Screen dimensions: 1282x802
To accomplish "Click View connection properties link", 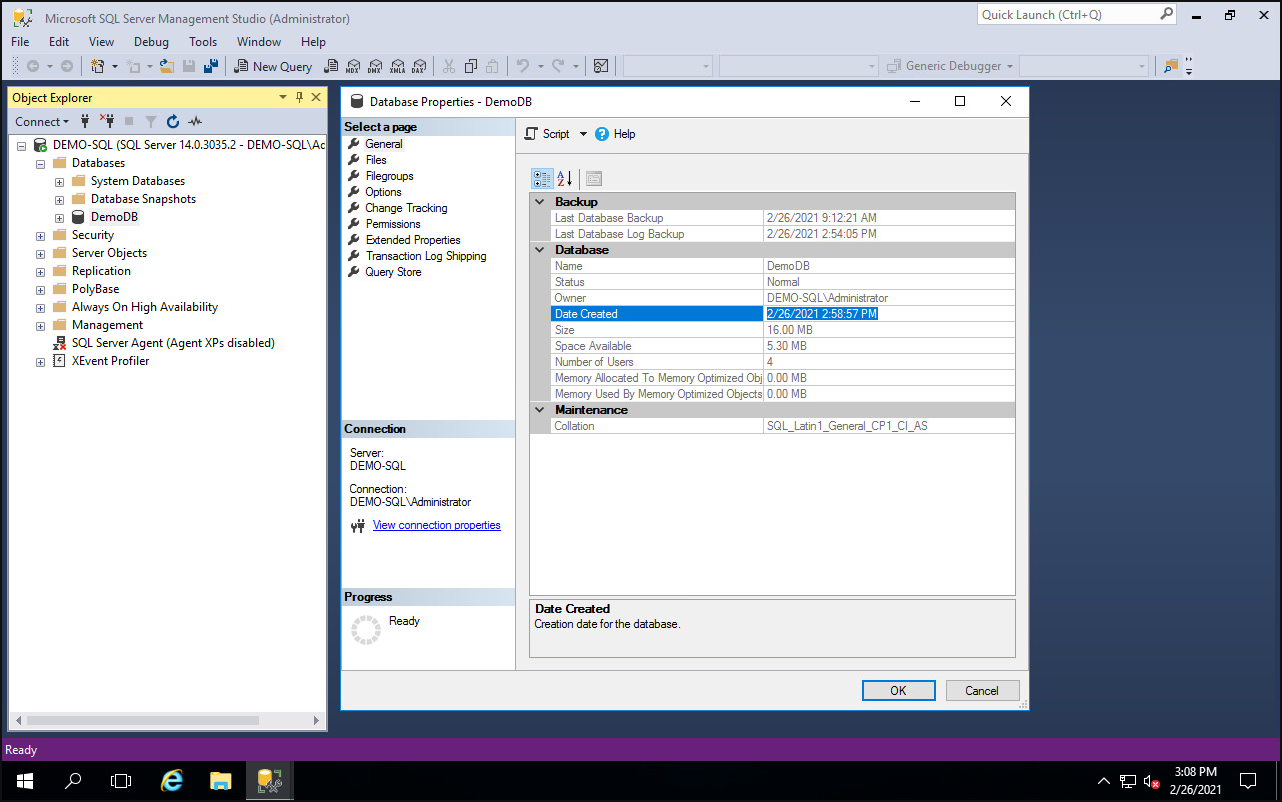I will point(436,525).
